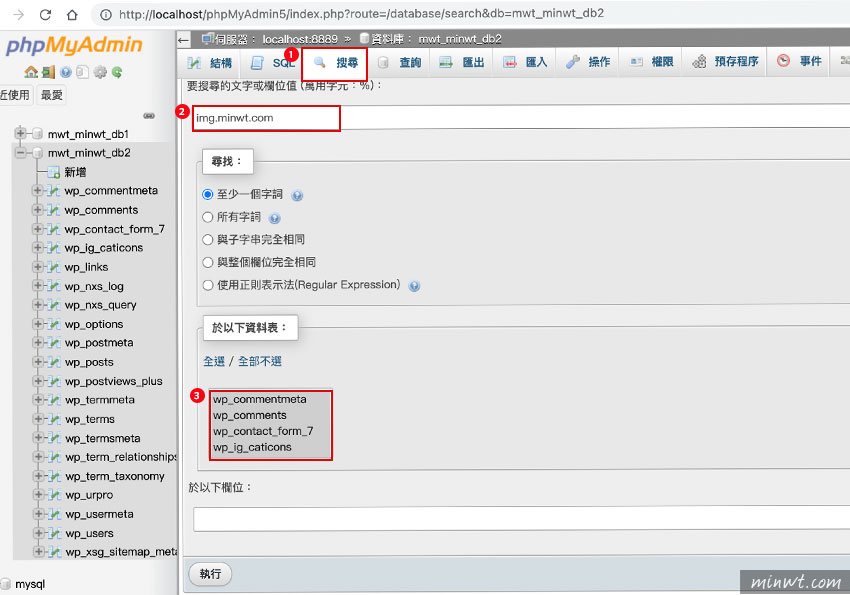The image size is (850, 595).
Task: Click the 於以下欄位 column input field
Action: (x=521, y=519)
